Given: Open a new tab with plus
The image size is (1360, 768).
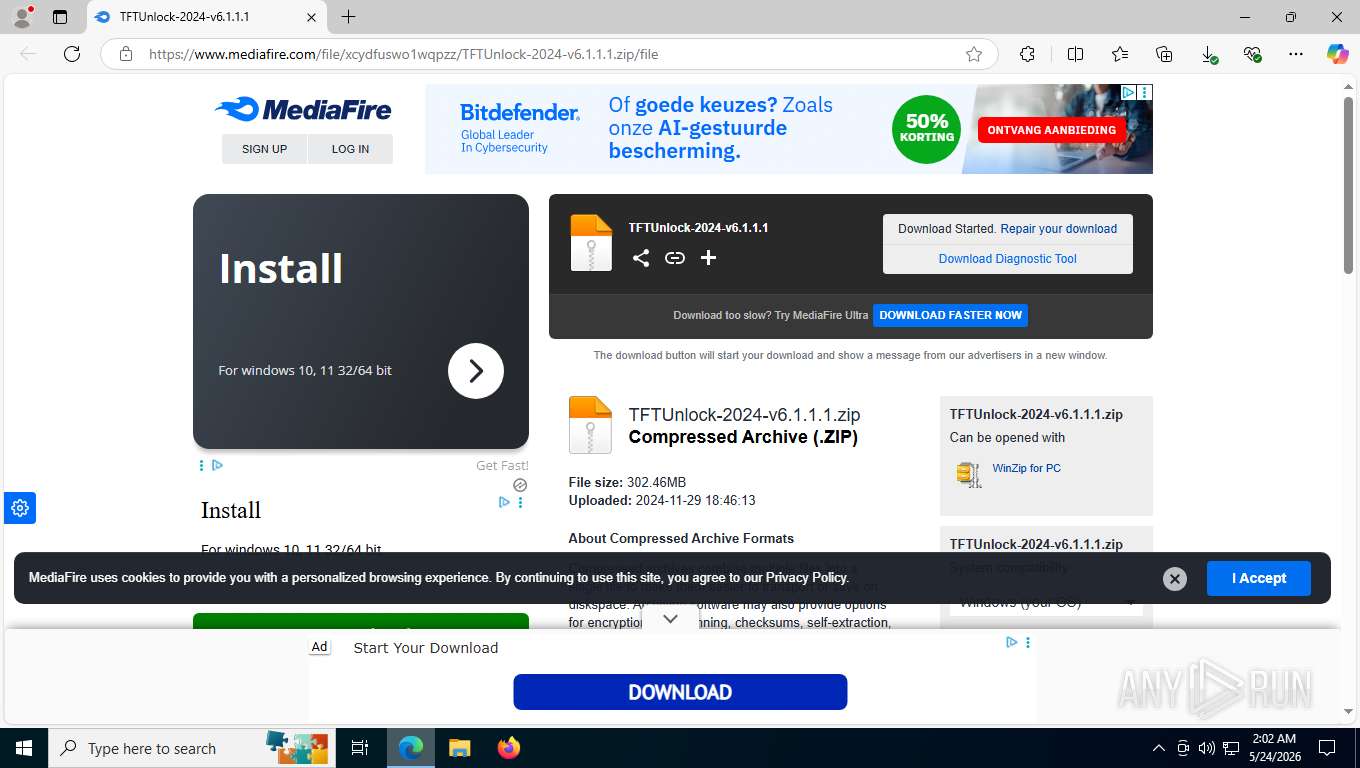Looking at the screenshot, I should coord(348,16).
